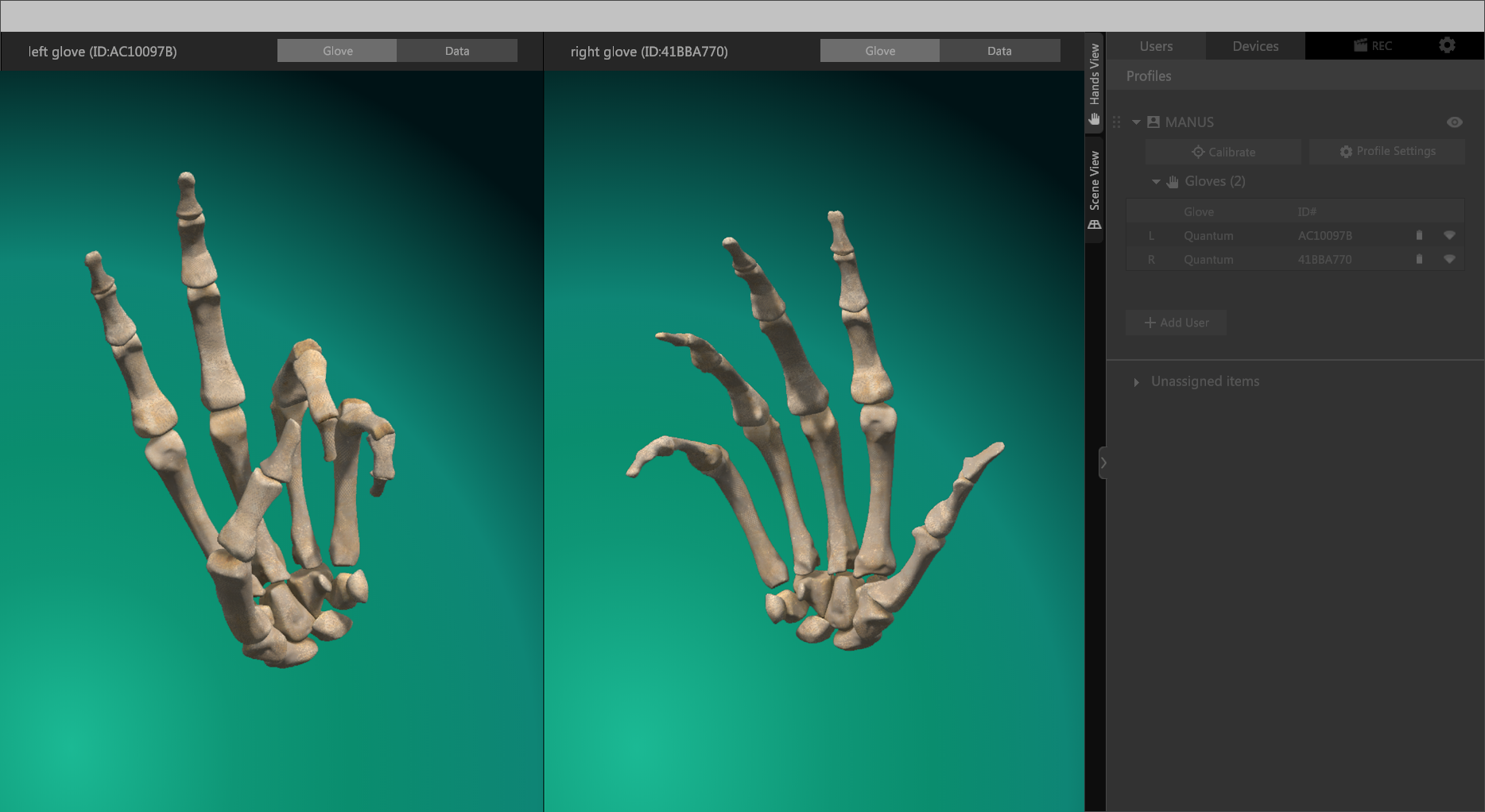The width and height of the screenshot is (1485, 812).
Task: Expand the Unassigned items section
Action: coord(1136,382)
